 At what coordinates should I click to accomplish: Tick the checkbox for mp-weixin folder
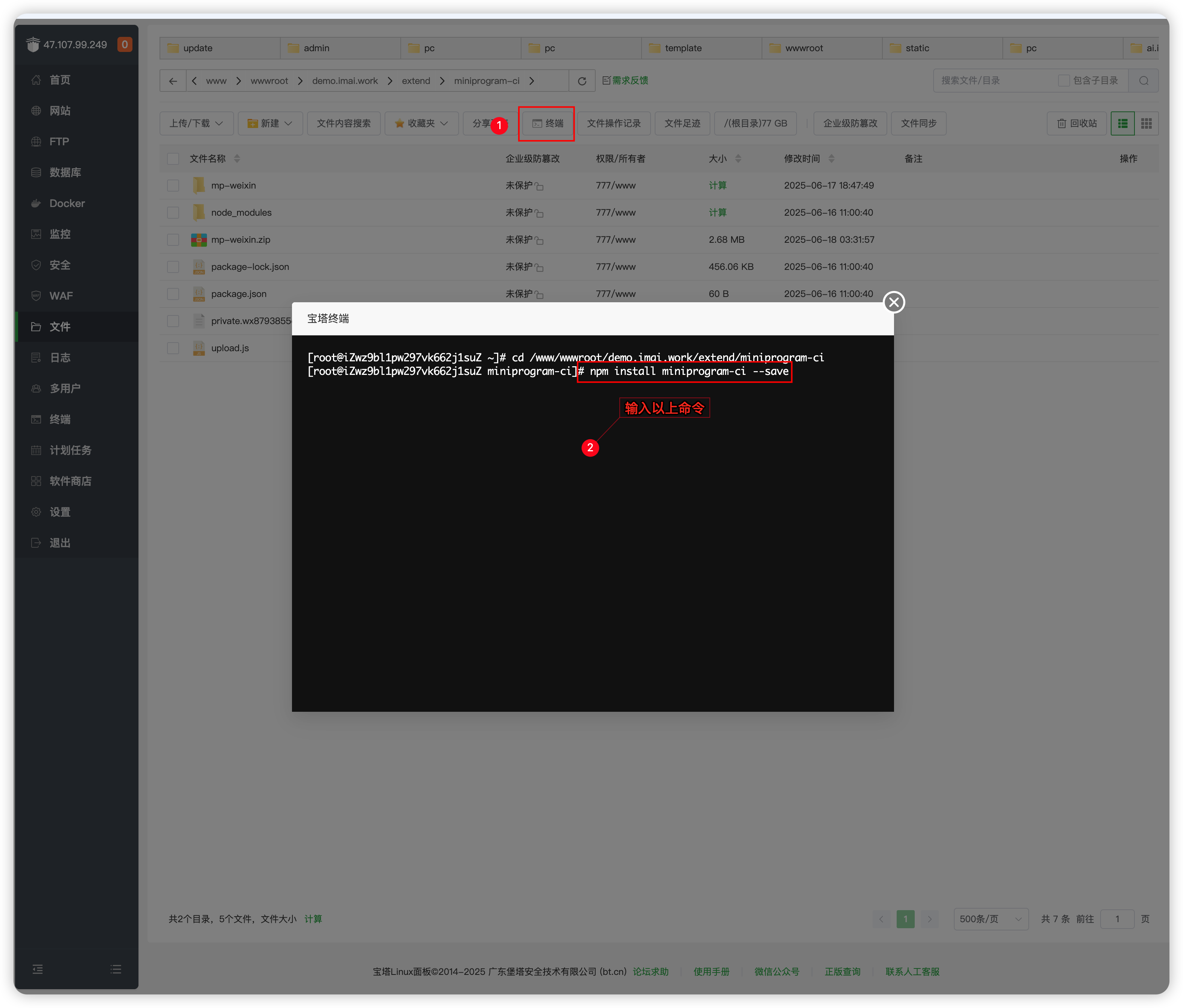click(x=173, y=186)
